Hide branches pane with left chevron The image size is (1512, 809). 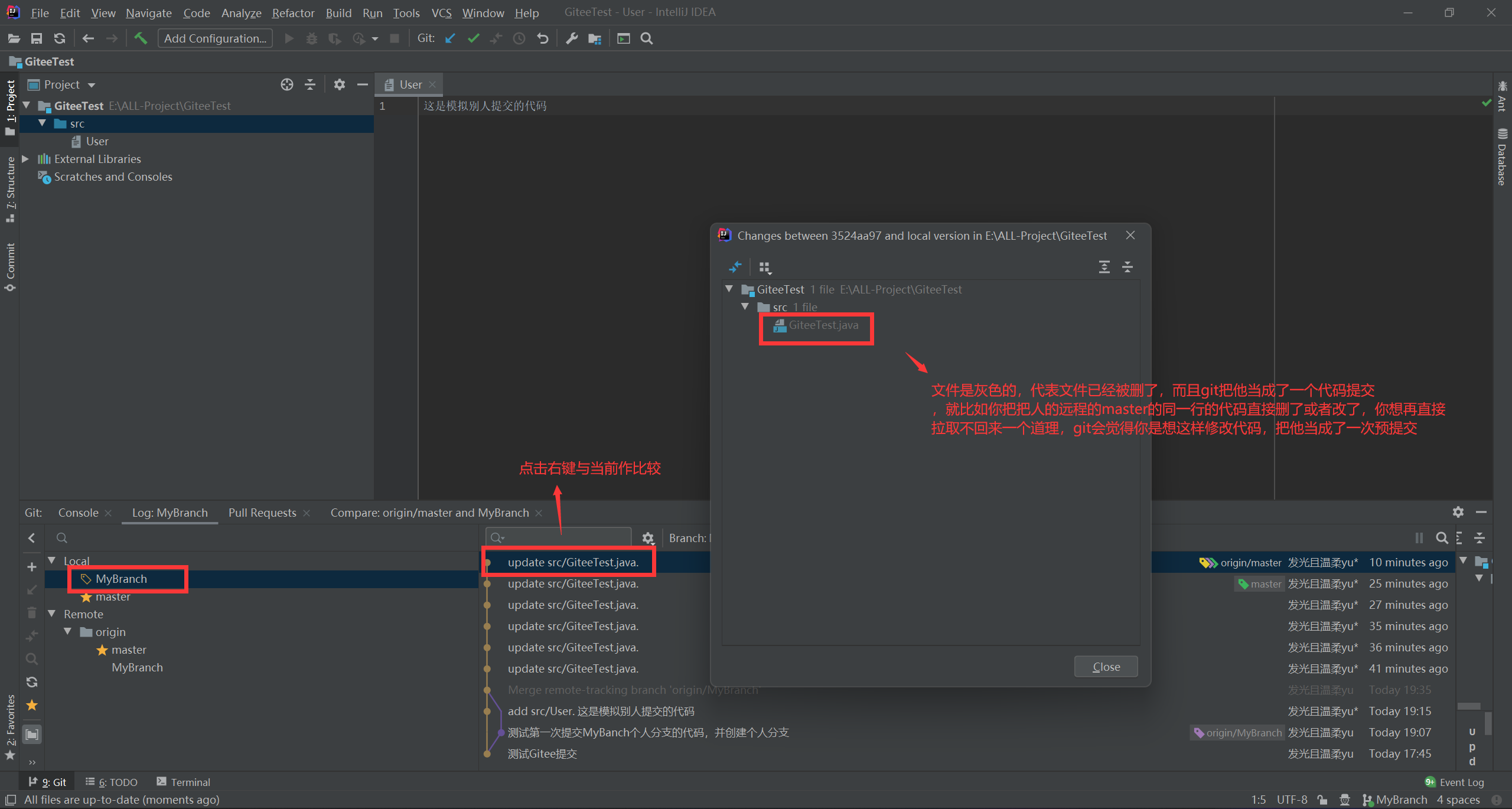point(32,538)
